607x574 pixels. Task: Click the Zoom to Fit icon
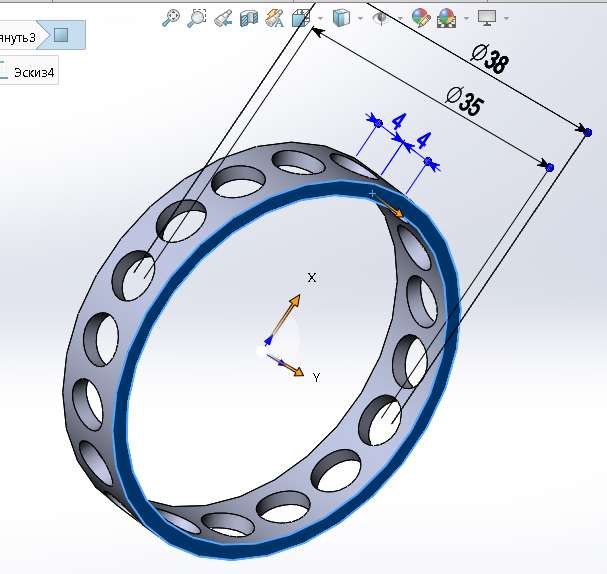pos(171,18)
